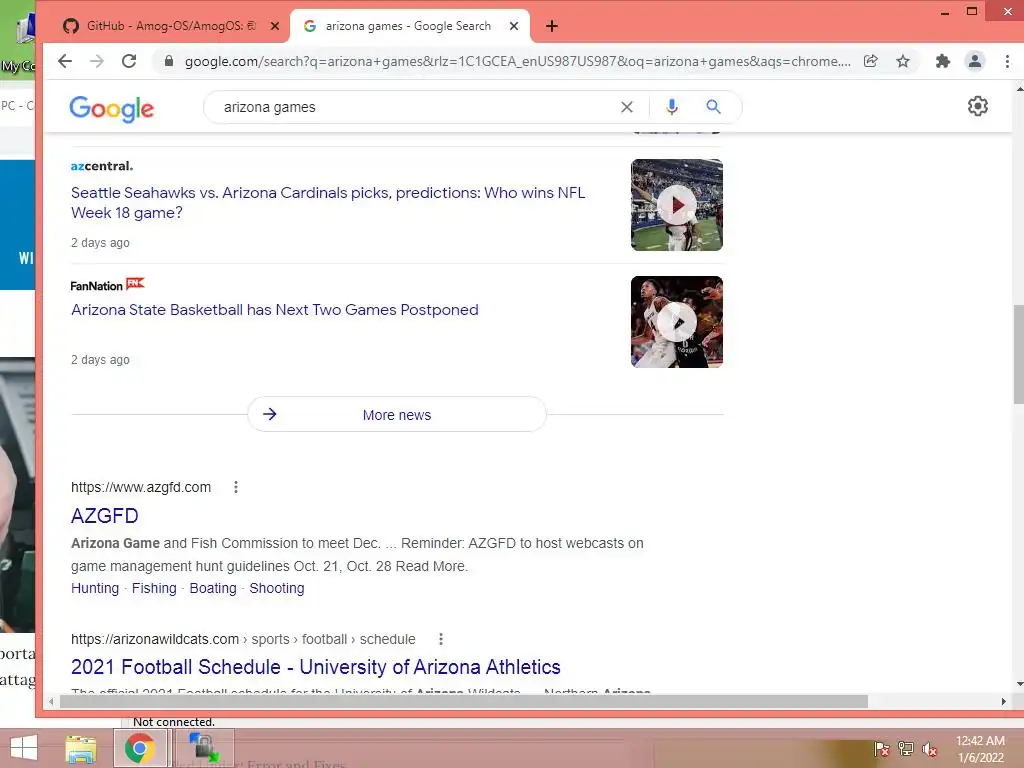This screenshot has width=1024, height=768.
Task: Open the network tray icon
Action: pos(905,749)
